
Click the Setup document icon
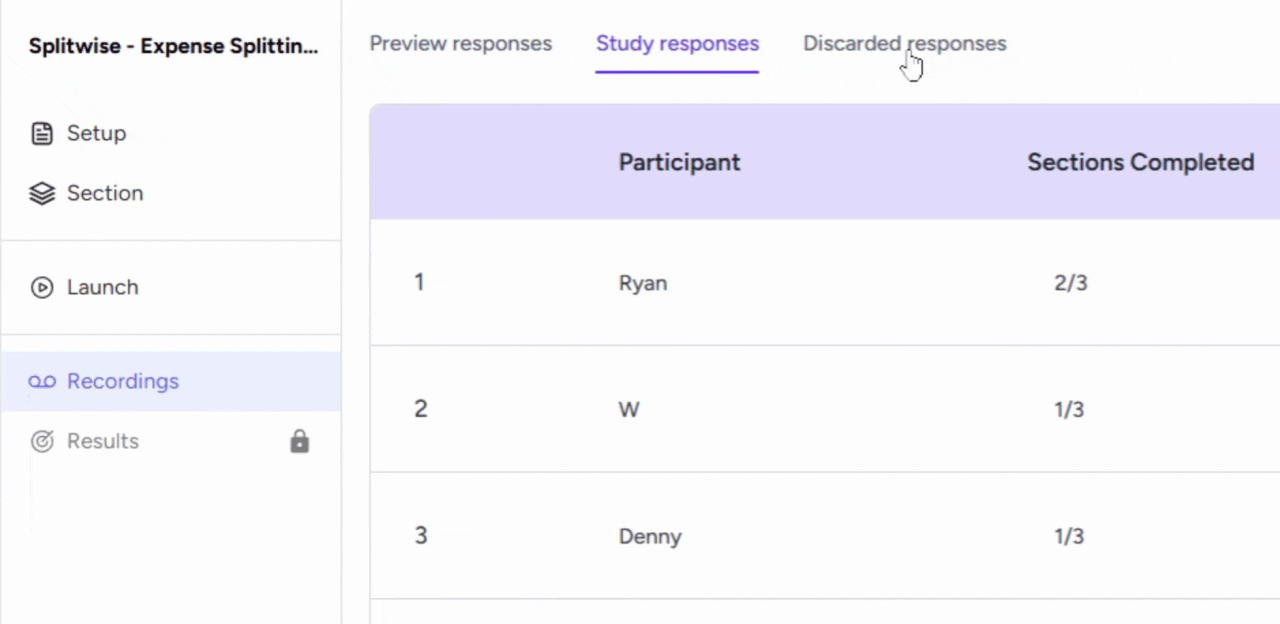pos(42,134)
